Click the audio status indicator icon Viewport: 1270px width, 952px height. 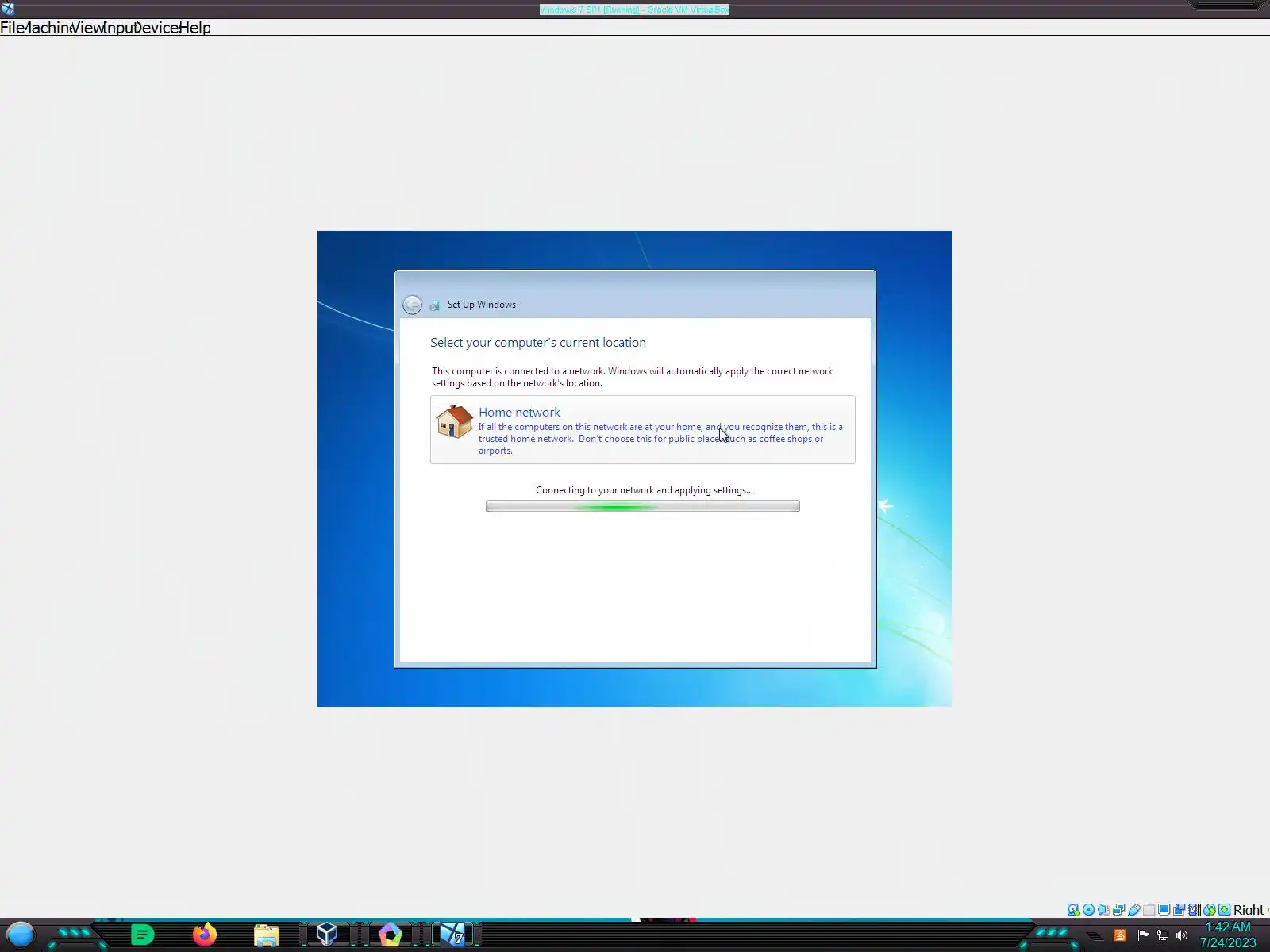click(x=1104, y=910)
